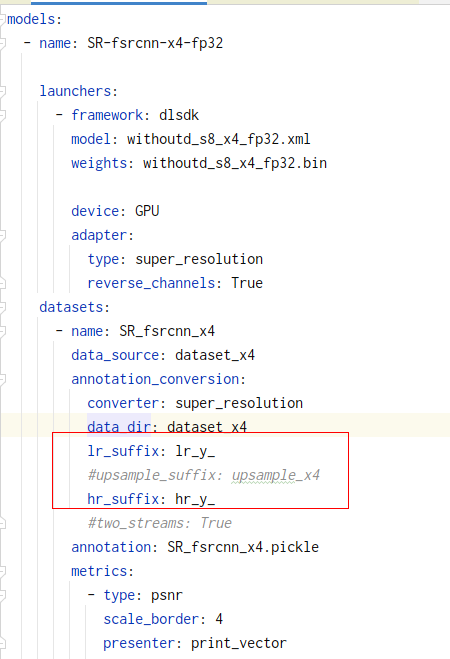Image resolution: width=450 pixels, height=659 pixels.
Task: Click the commented two_streams line
Action: coord(160,523)
